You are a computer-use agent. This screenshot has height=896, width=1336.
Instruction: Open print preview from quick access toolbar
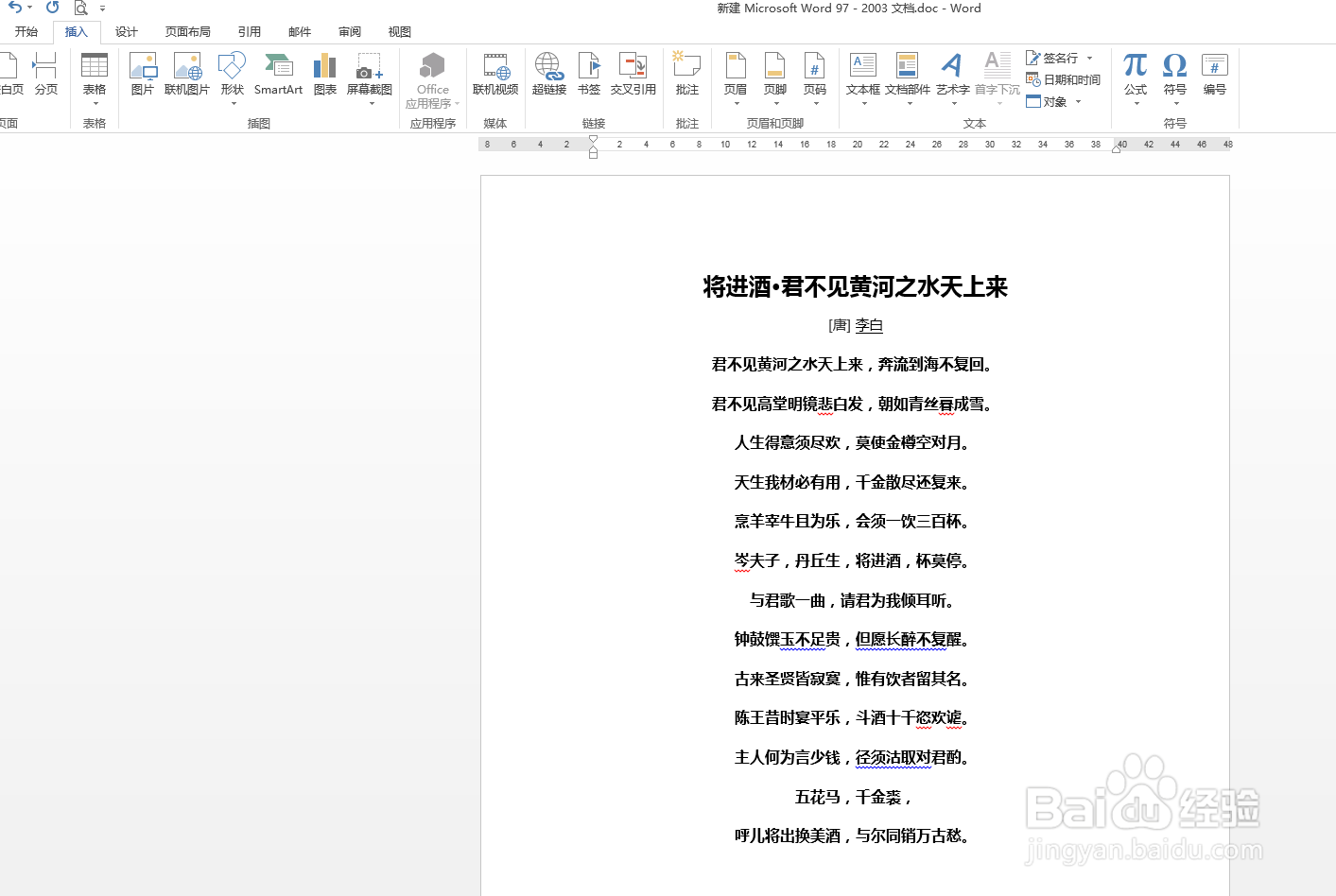pyautogui.click(x=81, y=8)
